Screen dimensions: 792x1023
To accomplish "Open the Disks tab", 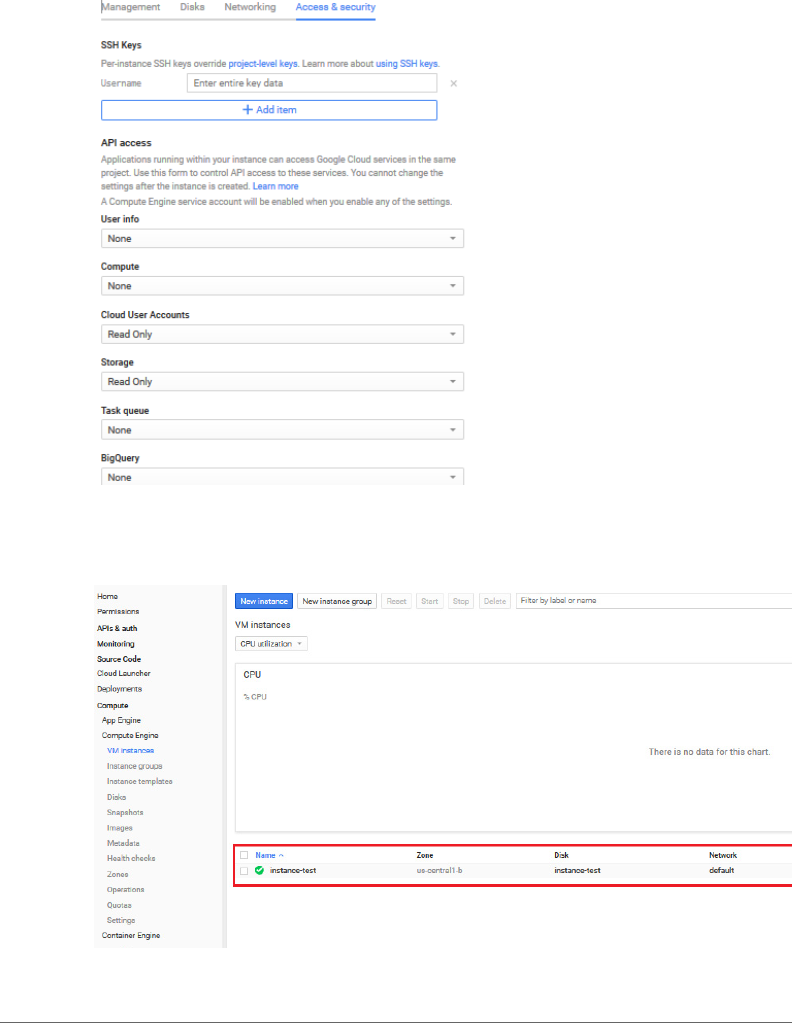I will (x=192, y=7).
